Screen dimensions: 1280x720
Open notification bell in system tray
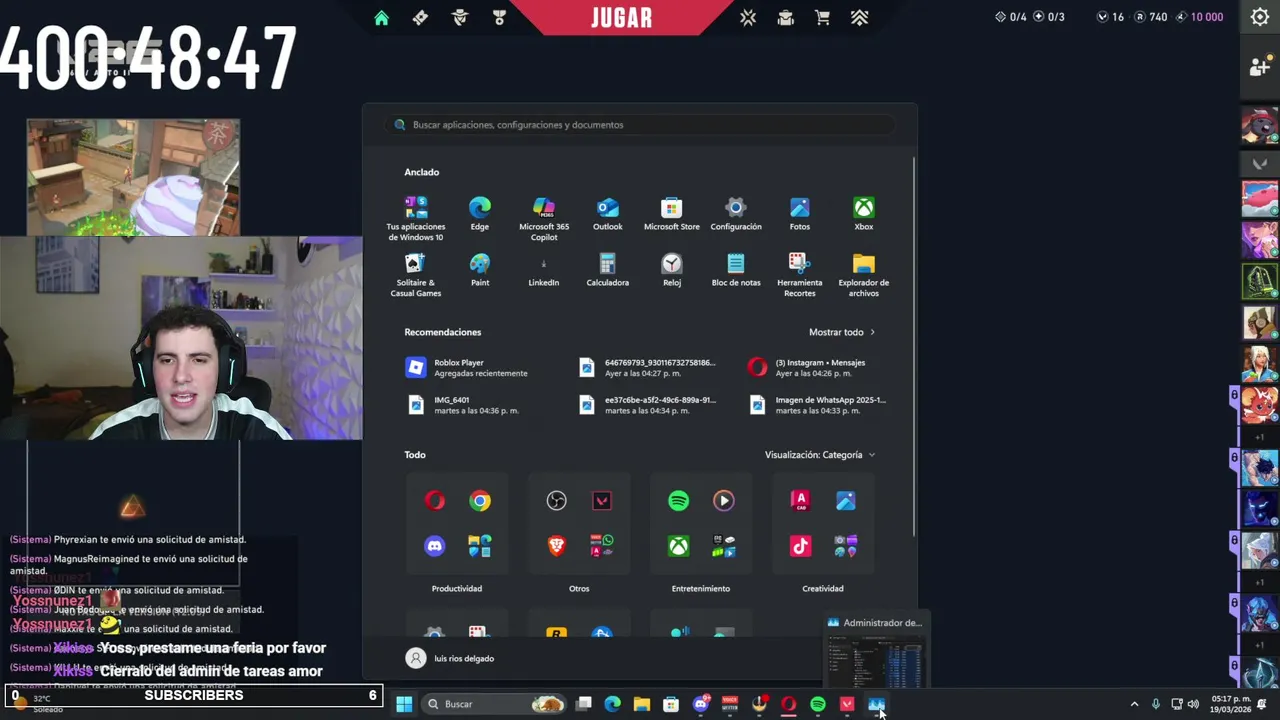click(x=1262, y=704)
